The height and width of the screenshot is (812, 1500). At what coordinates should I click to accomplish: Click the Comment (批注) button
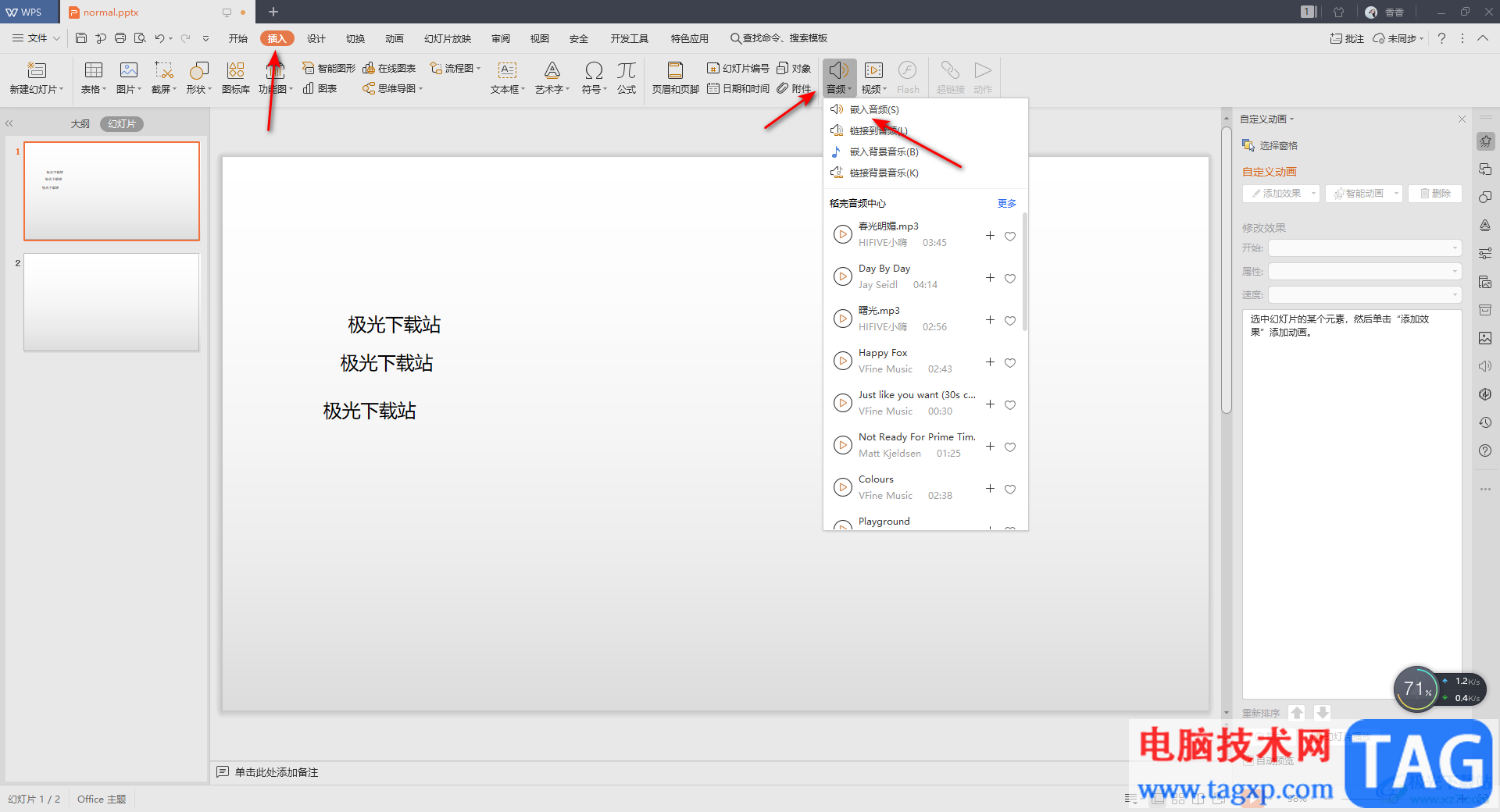pos(1348,38)
